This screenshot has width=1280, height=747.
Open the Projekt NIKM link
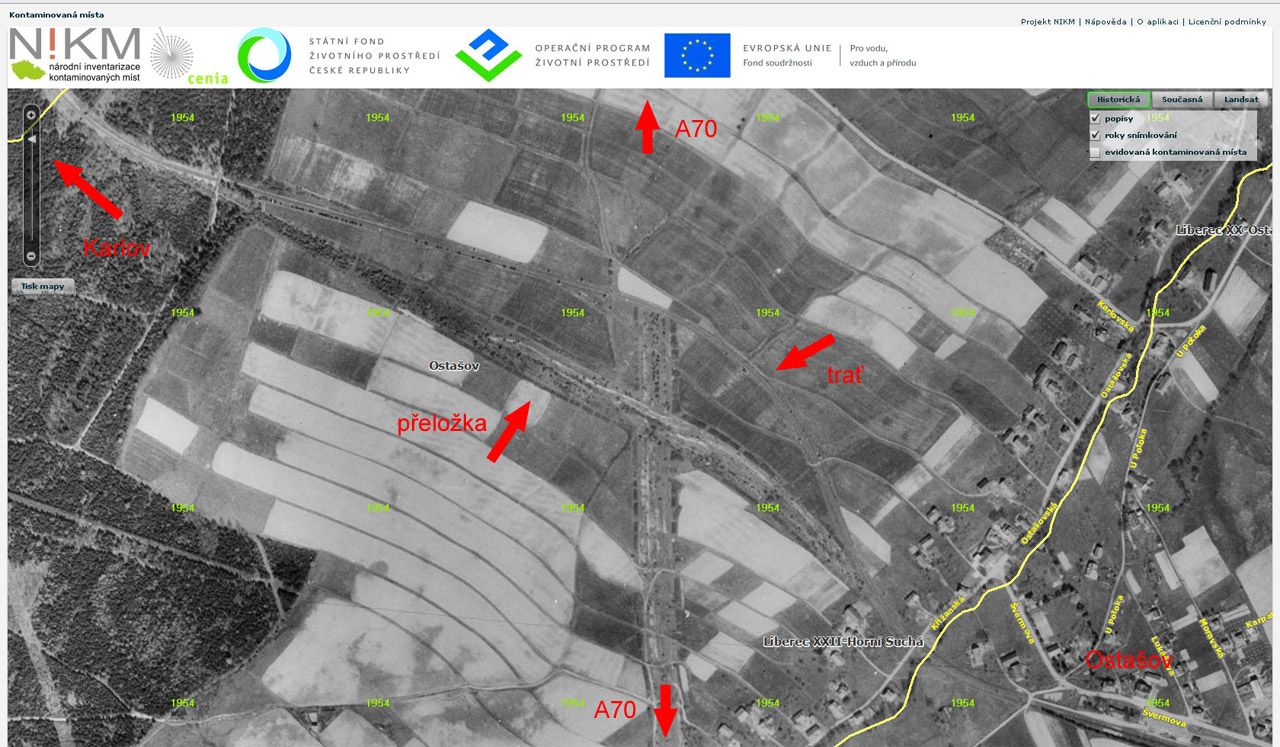[x=1047, y=21]
